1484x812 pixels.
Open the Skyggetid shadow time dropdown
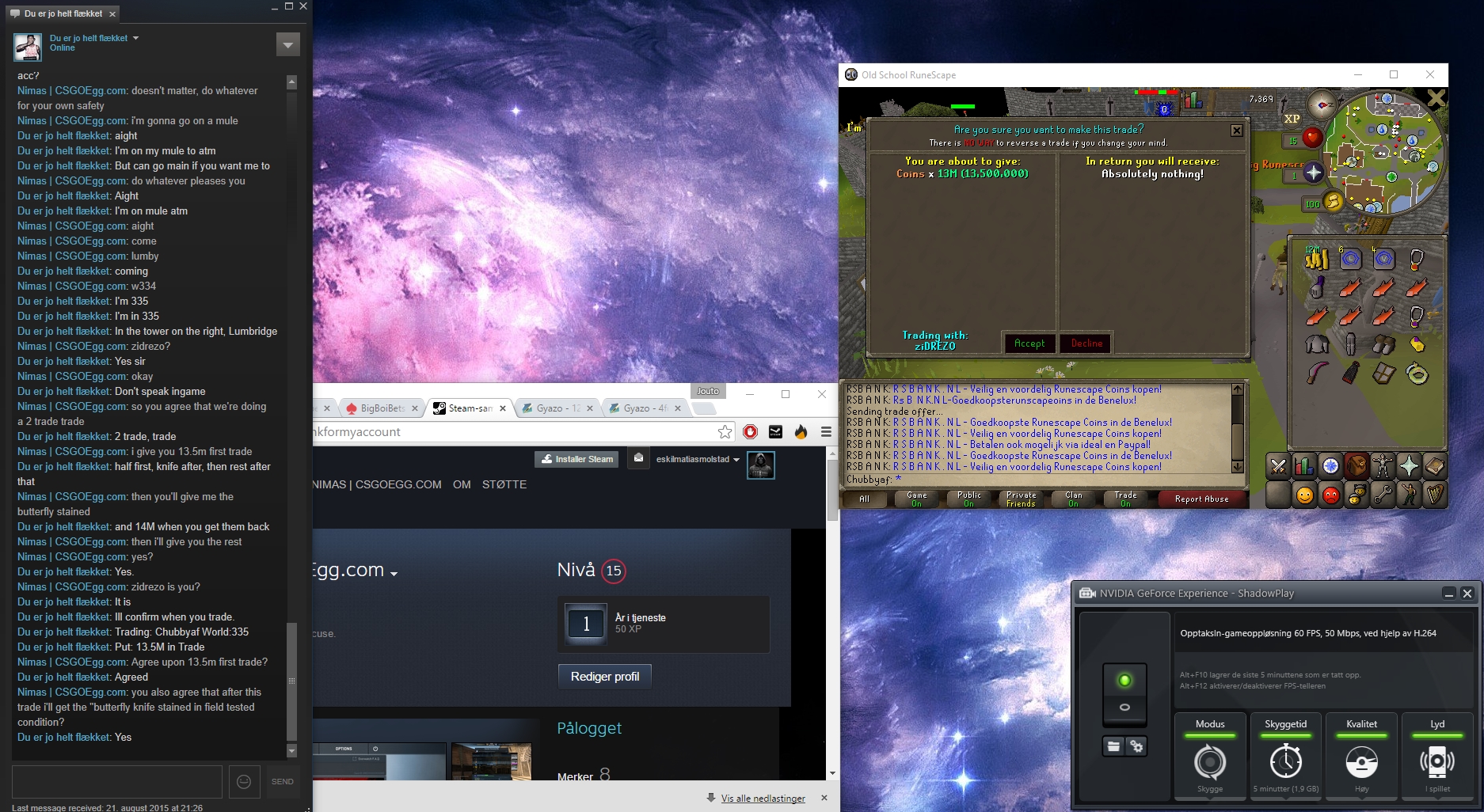(1286, 755)
